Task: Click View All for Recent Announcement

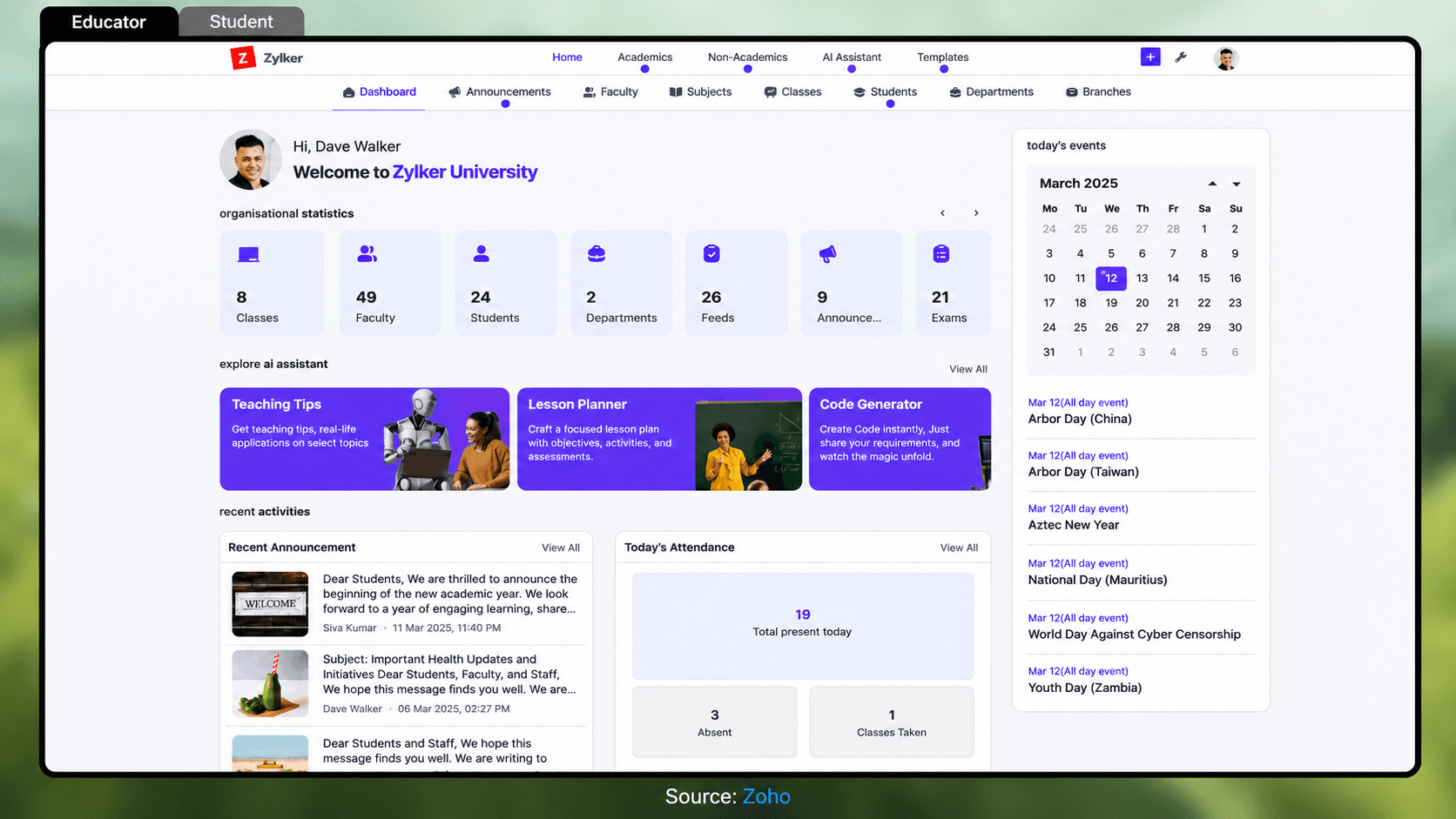Action: tap(561, 548)
